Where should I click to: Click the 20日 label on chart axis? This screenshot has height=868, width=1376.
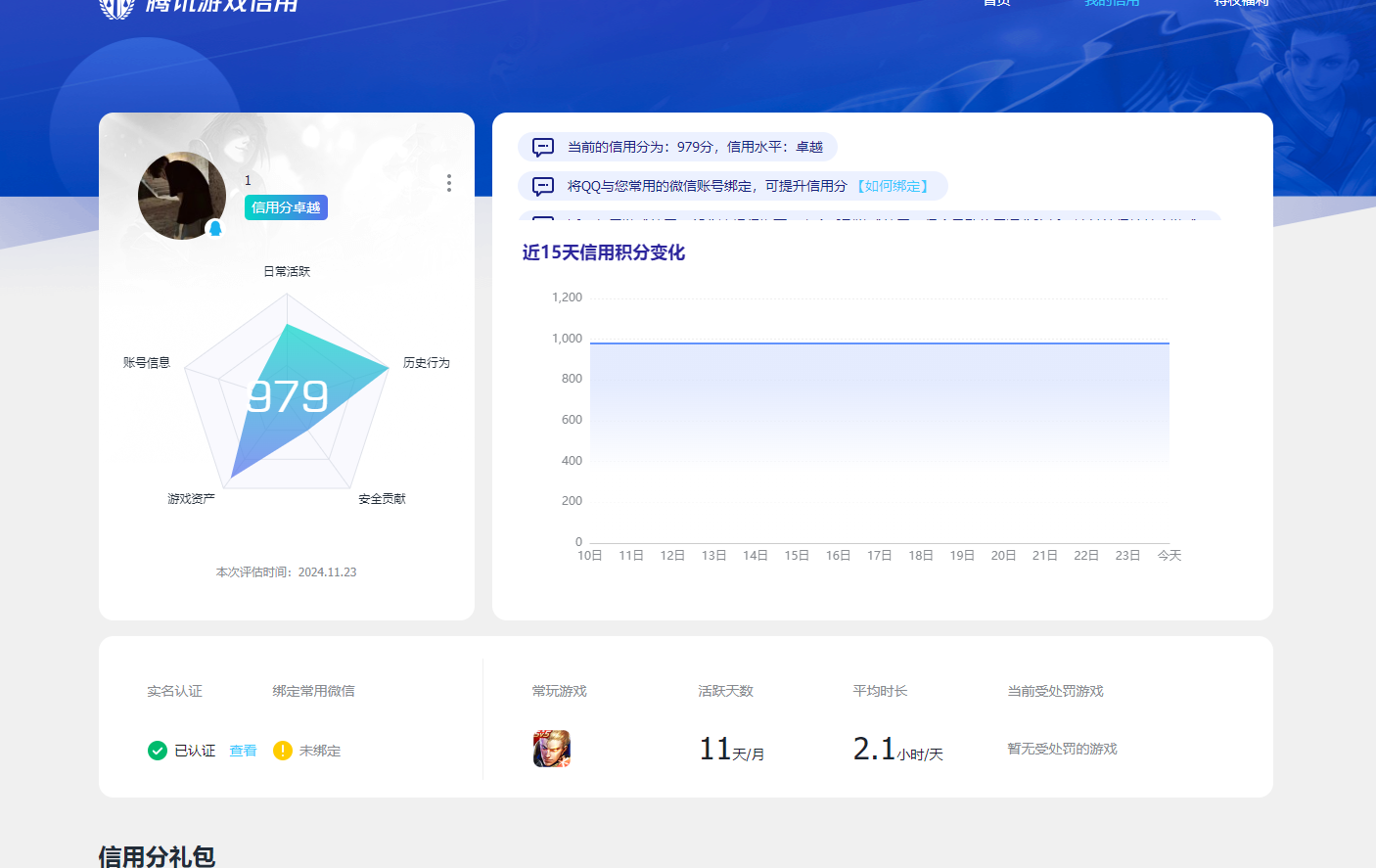1003,555
